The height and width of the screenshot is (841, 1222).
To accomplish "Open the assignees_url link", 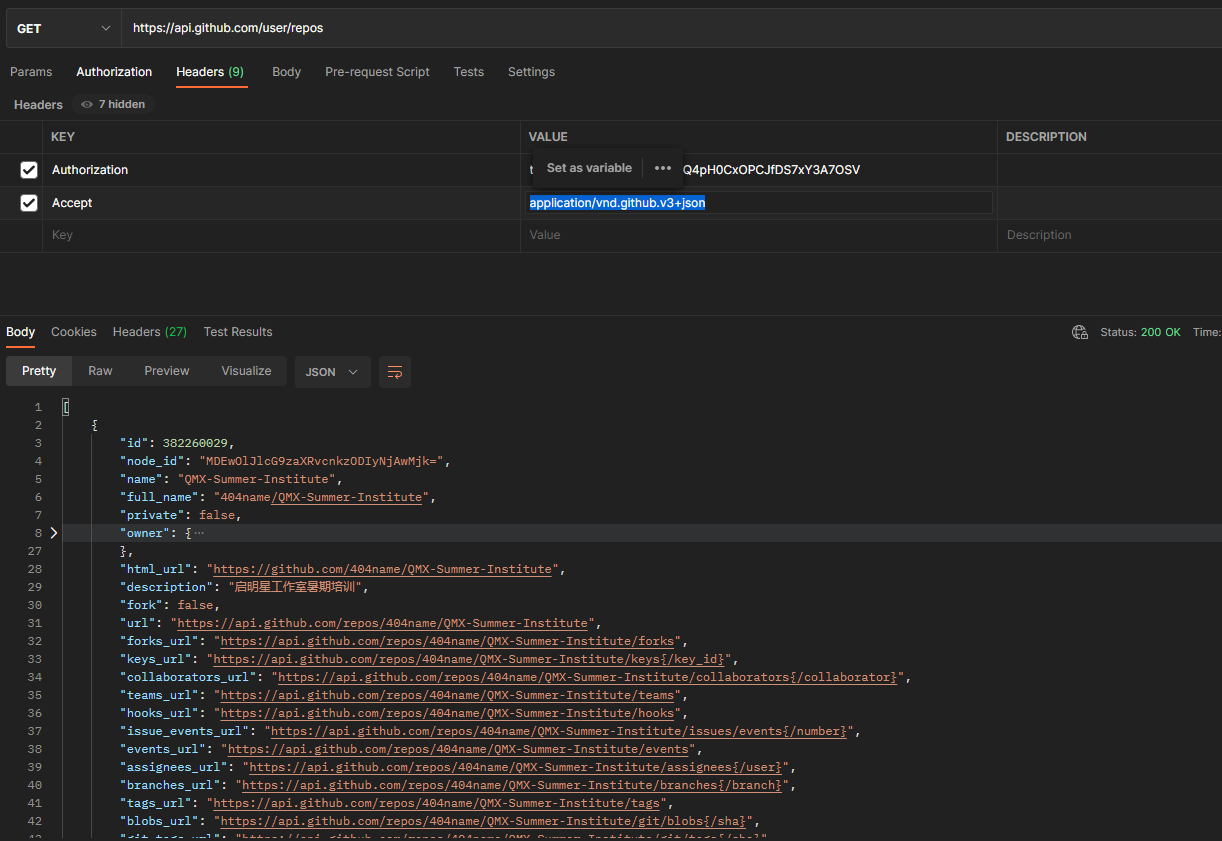I will (x=516, y=767).
